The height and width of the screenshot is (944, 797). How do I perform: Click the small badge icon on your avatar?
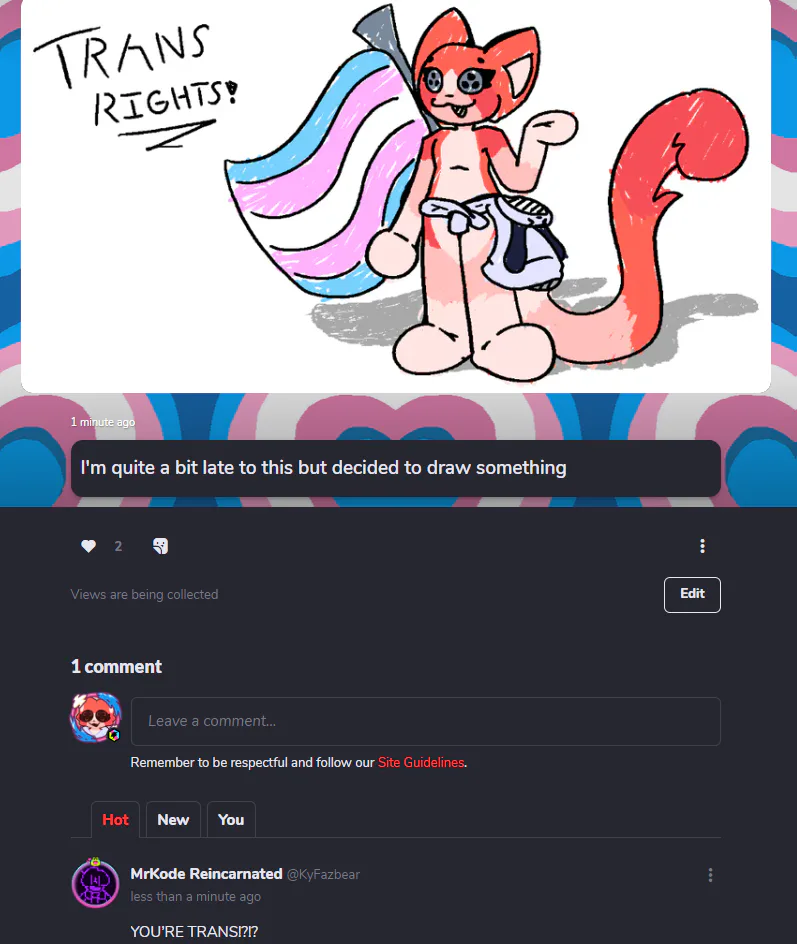114,735
